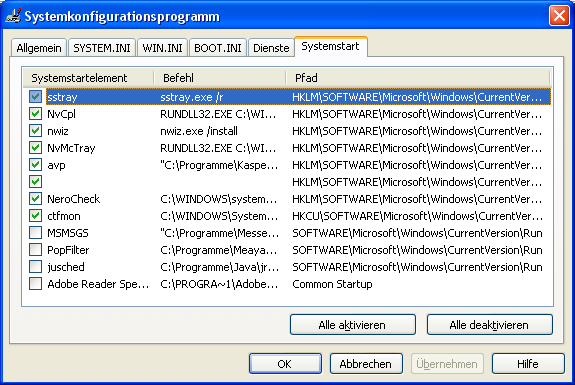575x385 pixels.
Task: Click the path cell of the MSMSGS row
Action: (417, 233)
